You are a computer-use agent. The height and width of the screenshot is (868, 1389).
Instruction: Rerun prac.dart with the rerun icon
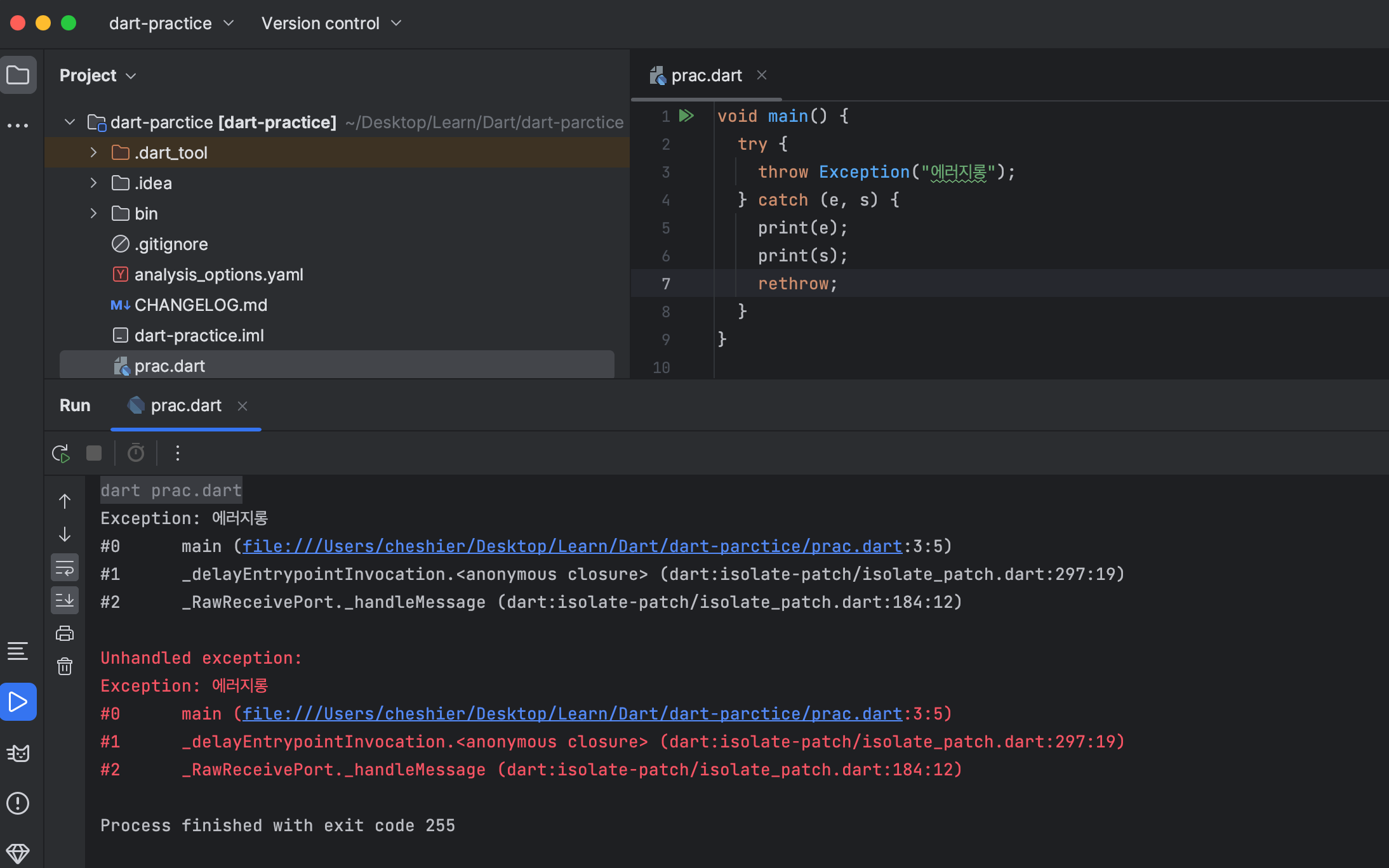click(61, 453)
